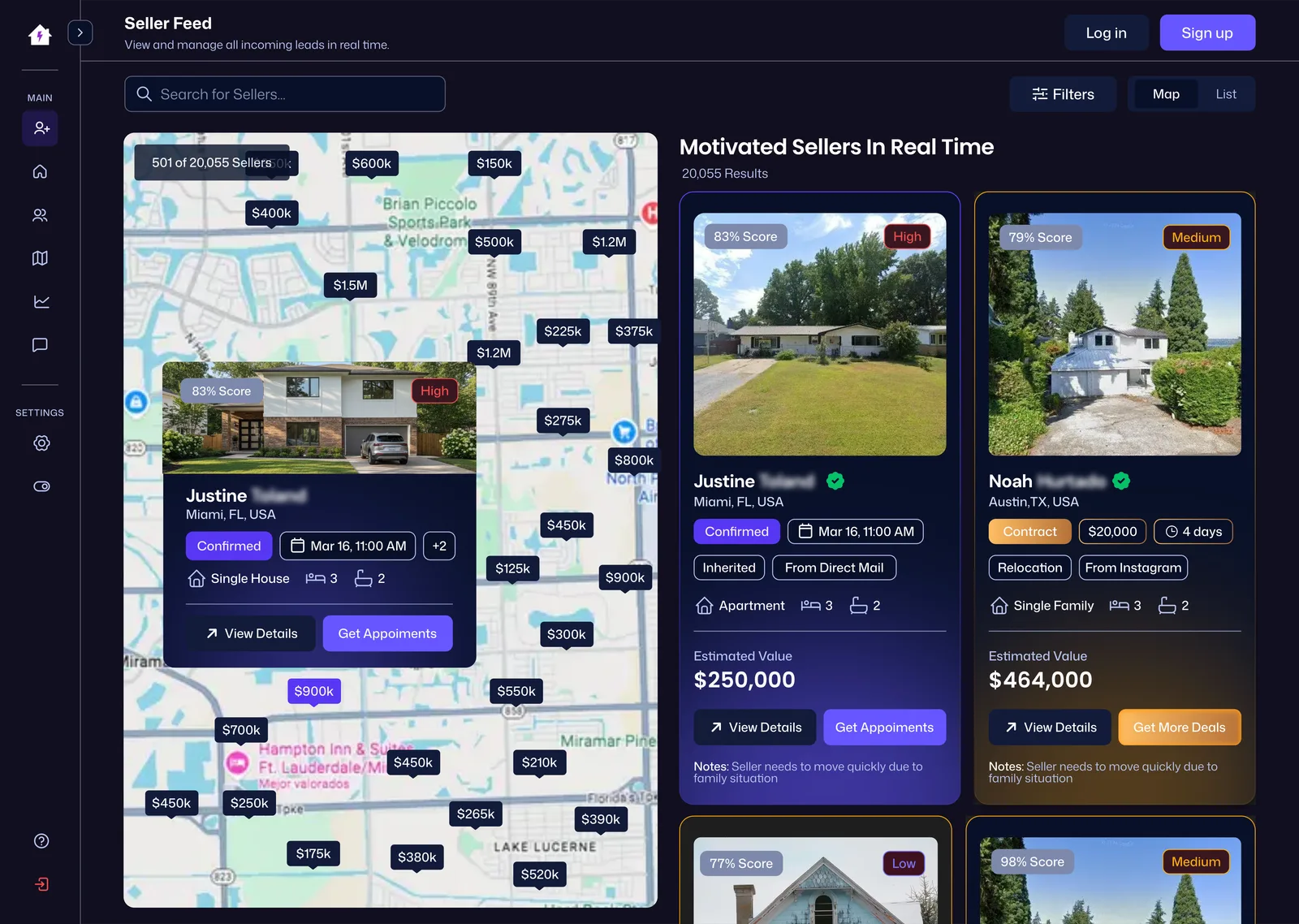This screenshot has width=1299, height=924.
Task: Select the $1.5M map price marker
Action: [x=350, y=286]
